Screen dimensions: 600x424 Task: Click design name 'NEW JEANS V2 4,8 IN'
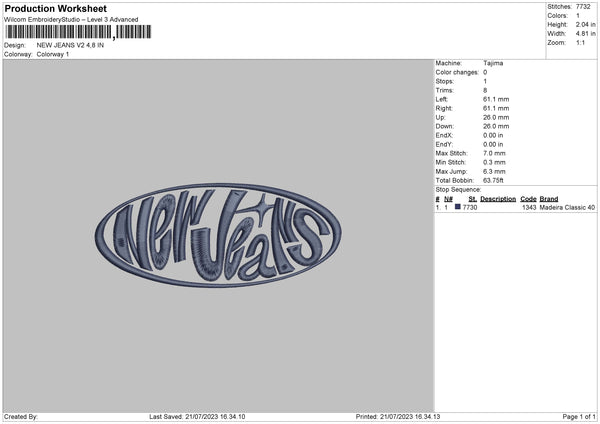point(70,45)
